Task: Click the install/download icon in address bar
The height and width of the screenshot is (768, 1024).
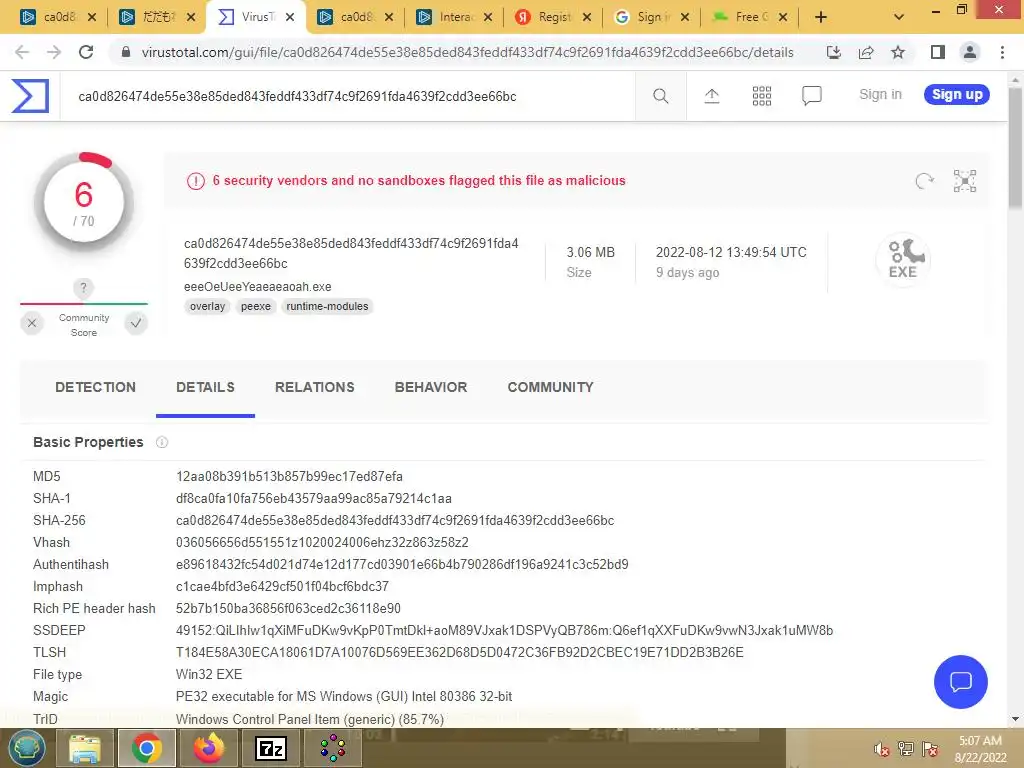Action: (x=834, y=52)
